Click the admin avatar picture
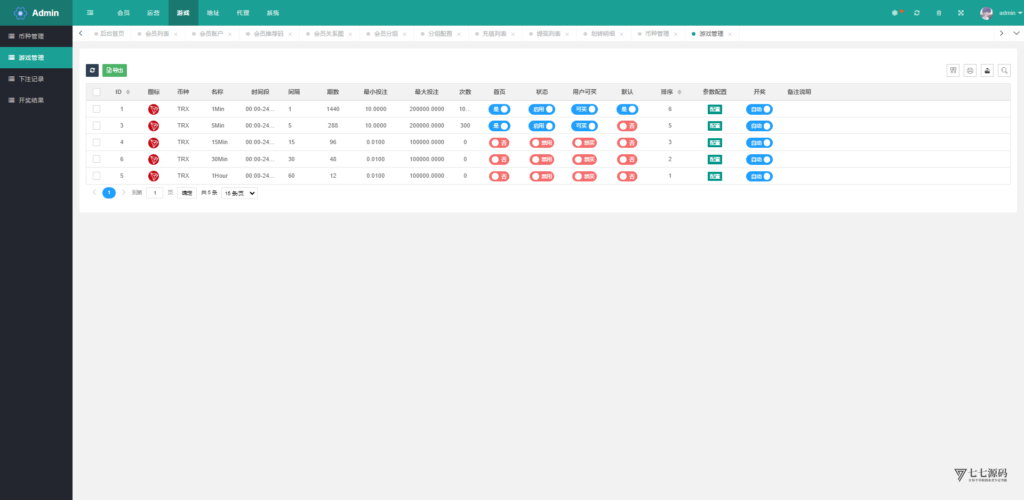This screenshot has width=1024, height=500. pyautogui.click(x=986, y=12)
